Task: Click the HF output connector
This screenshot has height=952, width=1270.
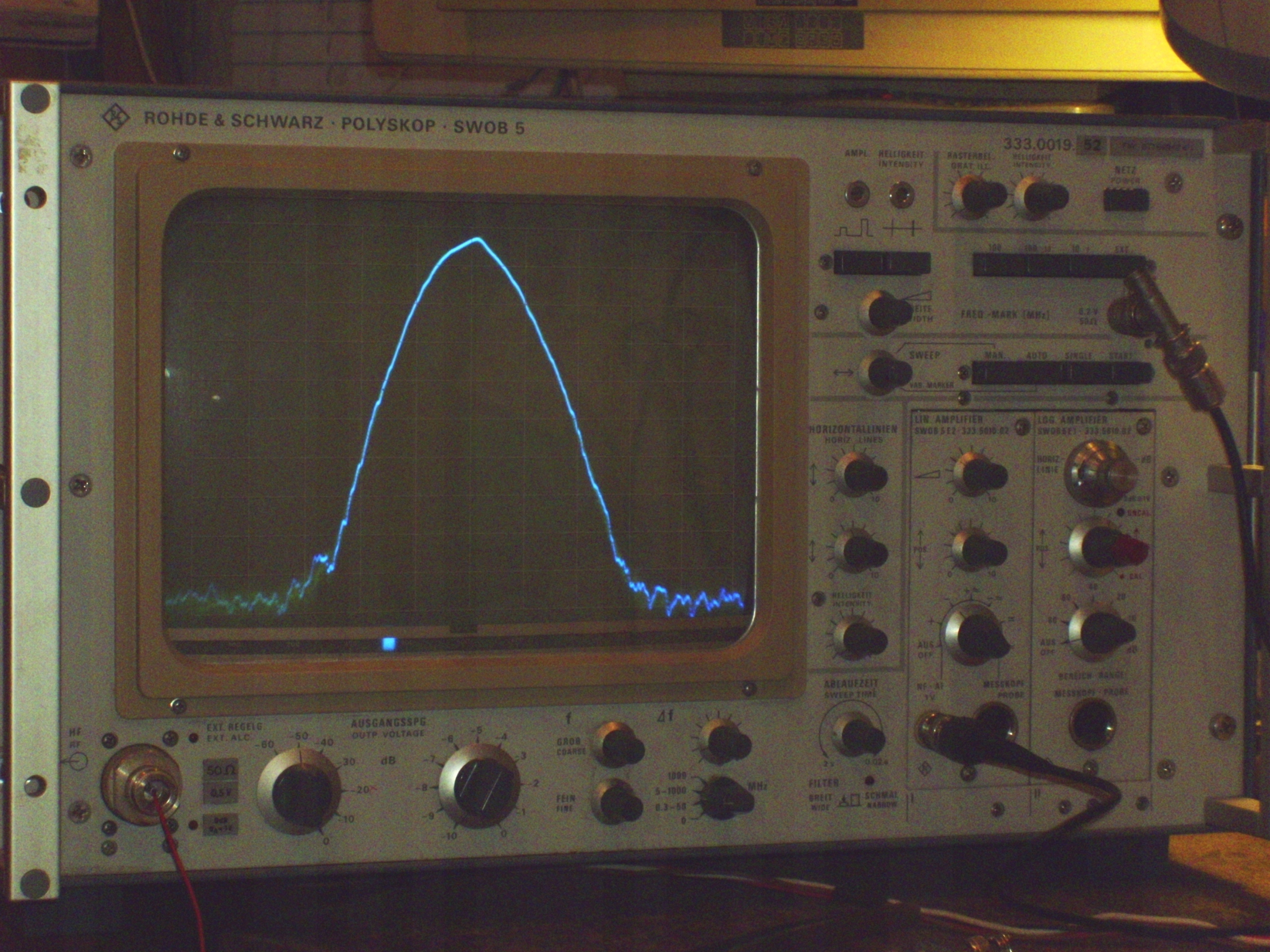Action: (x=142, y=784)
